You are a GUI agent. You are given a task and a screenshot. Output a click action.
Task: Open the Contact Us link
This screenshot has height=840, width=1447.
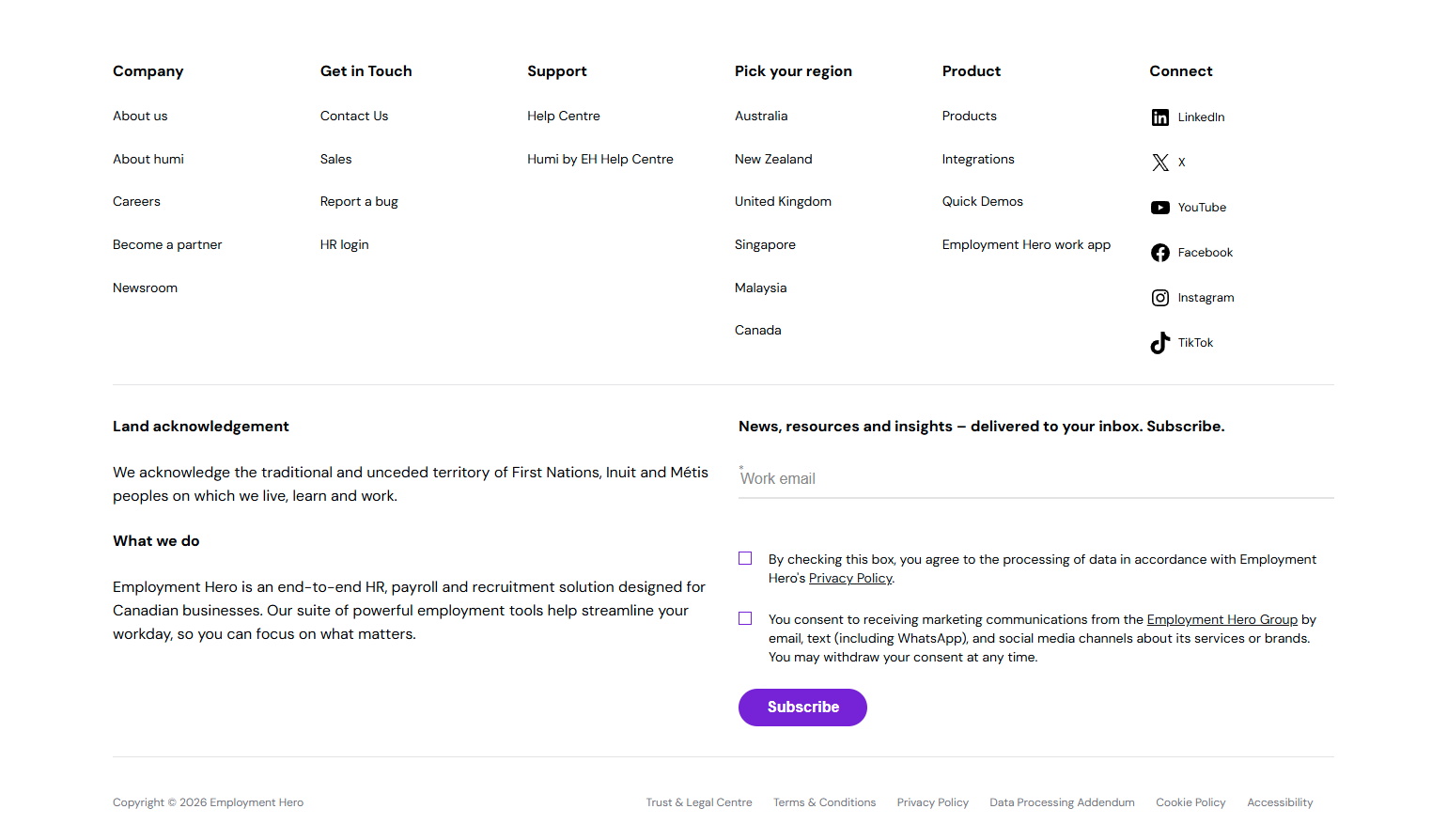coord(354,116)
